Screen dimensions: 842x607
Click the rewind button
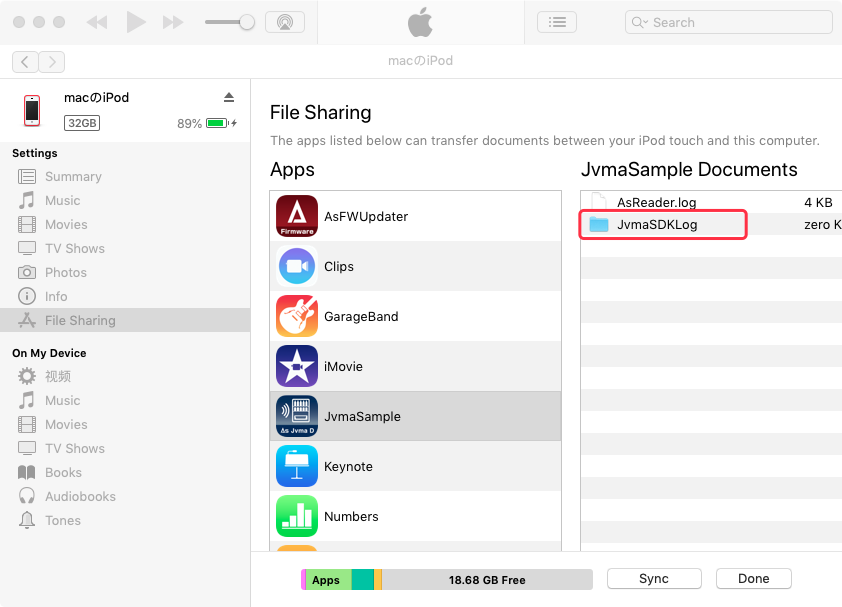pyautogui.click(x=97, y=22)
